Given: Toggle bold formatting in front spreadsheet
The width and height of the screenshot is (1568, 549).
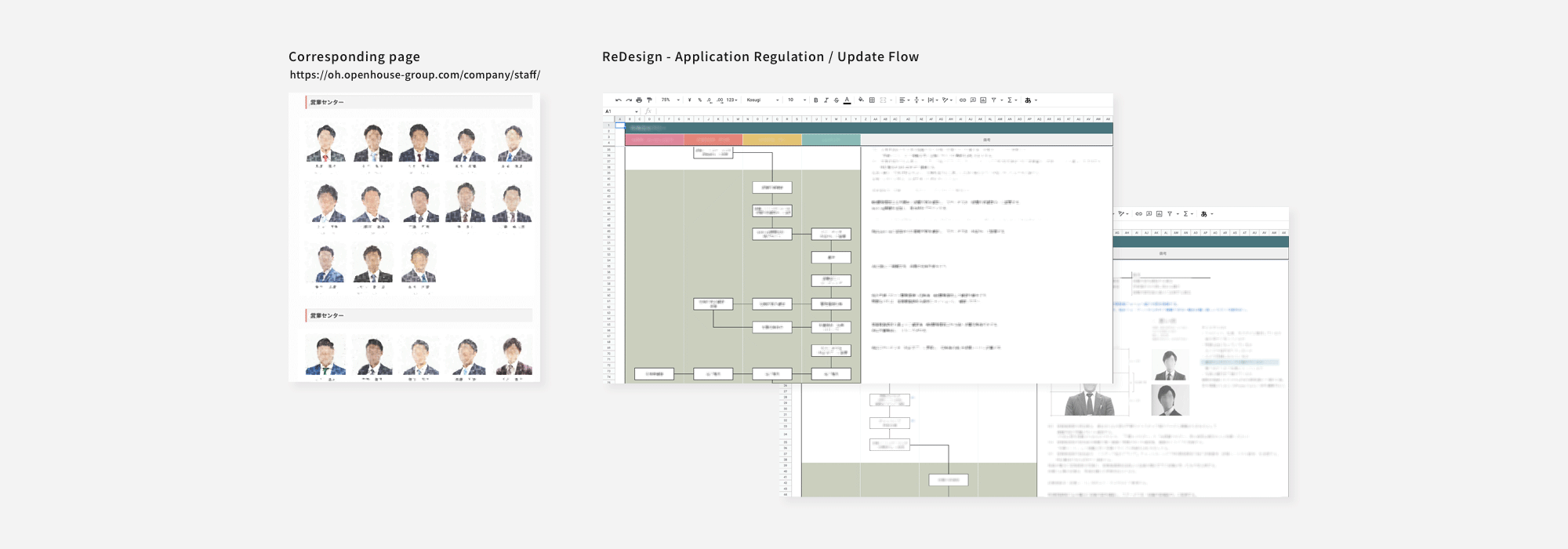Looking at the screenshot, I should tap(816, 100).
